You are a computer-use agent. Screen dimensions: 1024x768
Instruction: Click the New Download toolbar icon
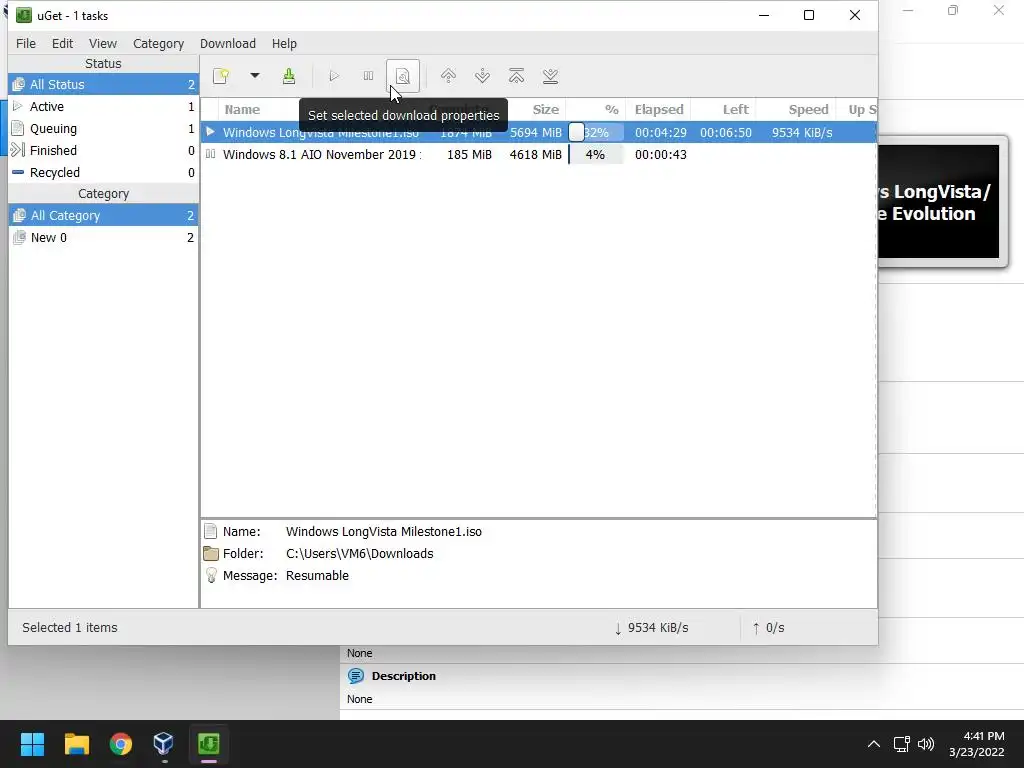tap(221, 76)
